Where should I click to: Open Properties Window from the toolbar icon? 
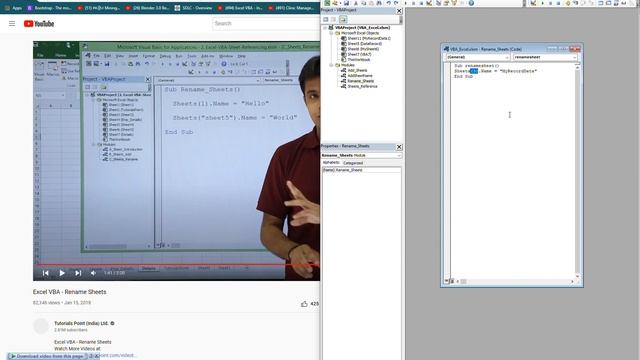[x=446, y=3]
